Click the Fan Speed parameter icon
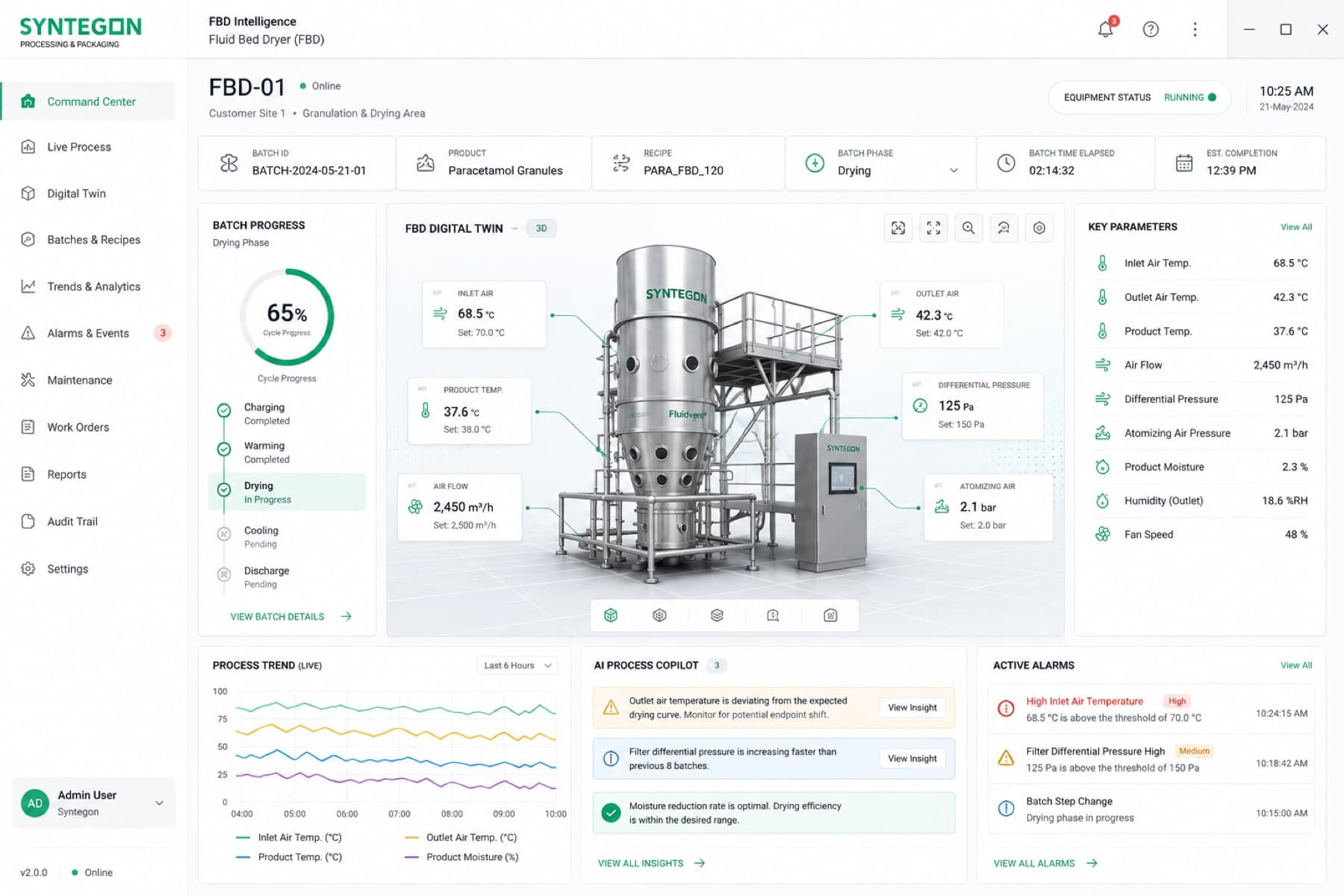 coord(1102,535)
